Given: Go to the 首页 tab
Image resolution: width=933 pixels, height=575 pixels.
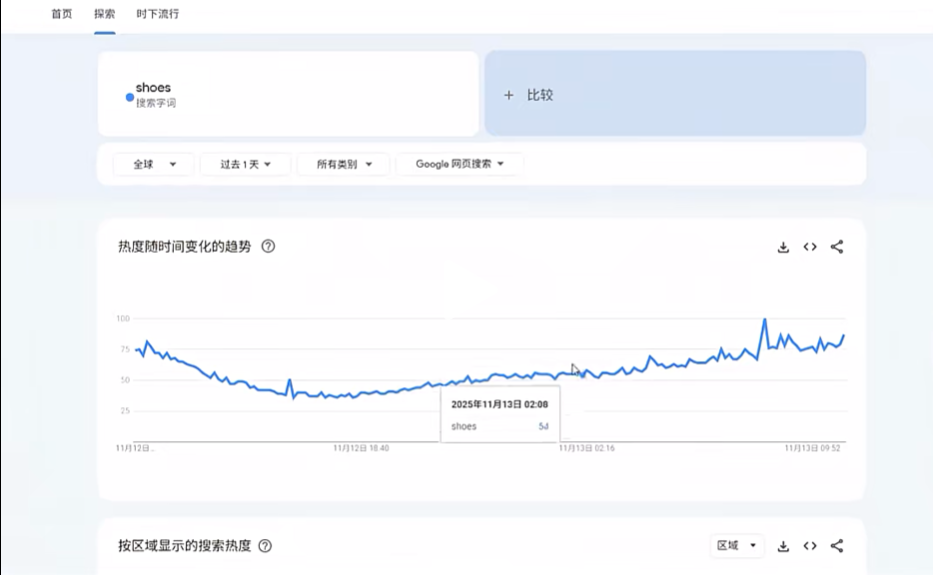Looking at the screenshot, I should click(62, 14).
